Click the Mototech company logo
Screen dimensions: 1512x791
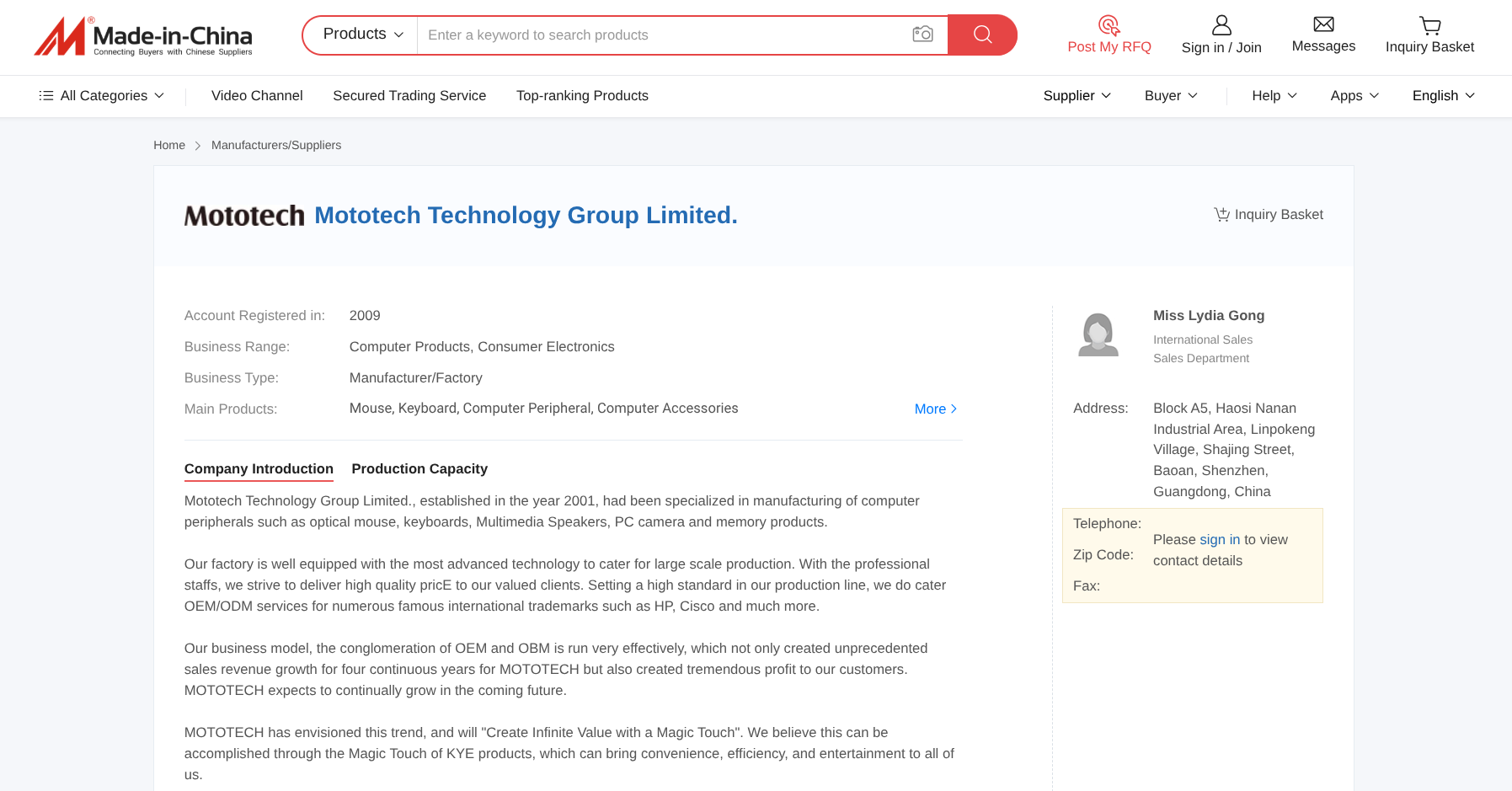[x=244, y=216]
